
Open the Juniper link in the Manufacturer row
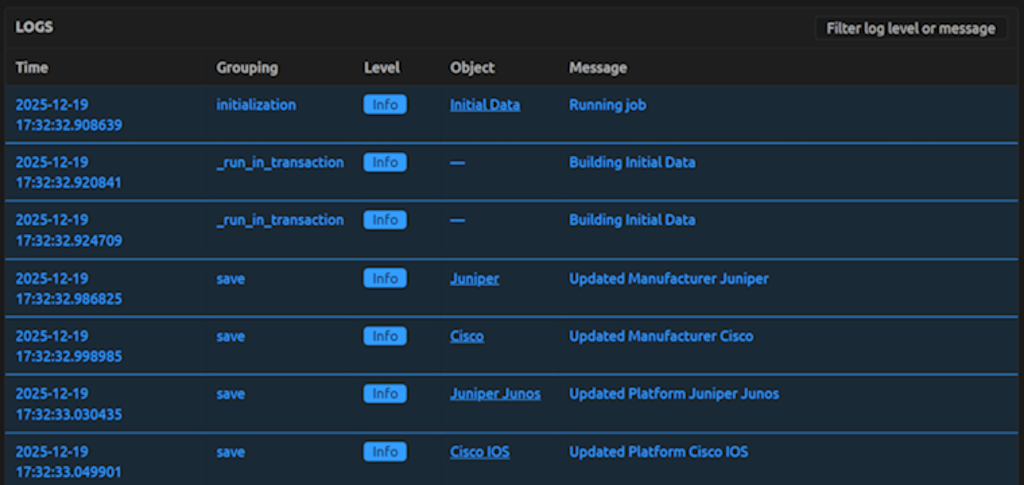pos(474,278)
